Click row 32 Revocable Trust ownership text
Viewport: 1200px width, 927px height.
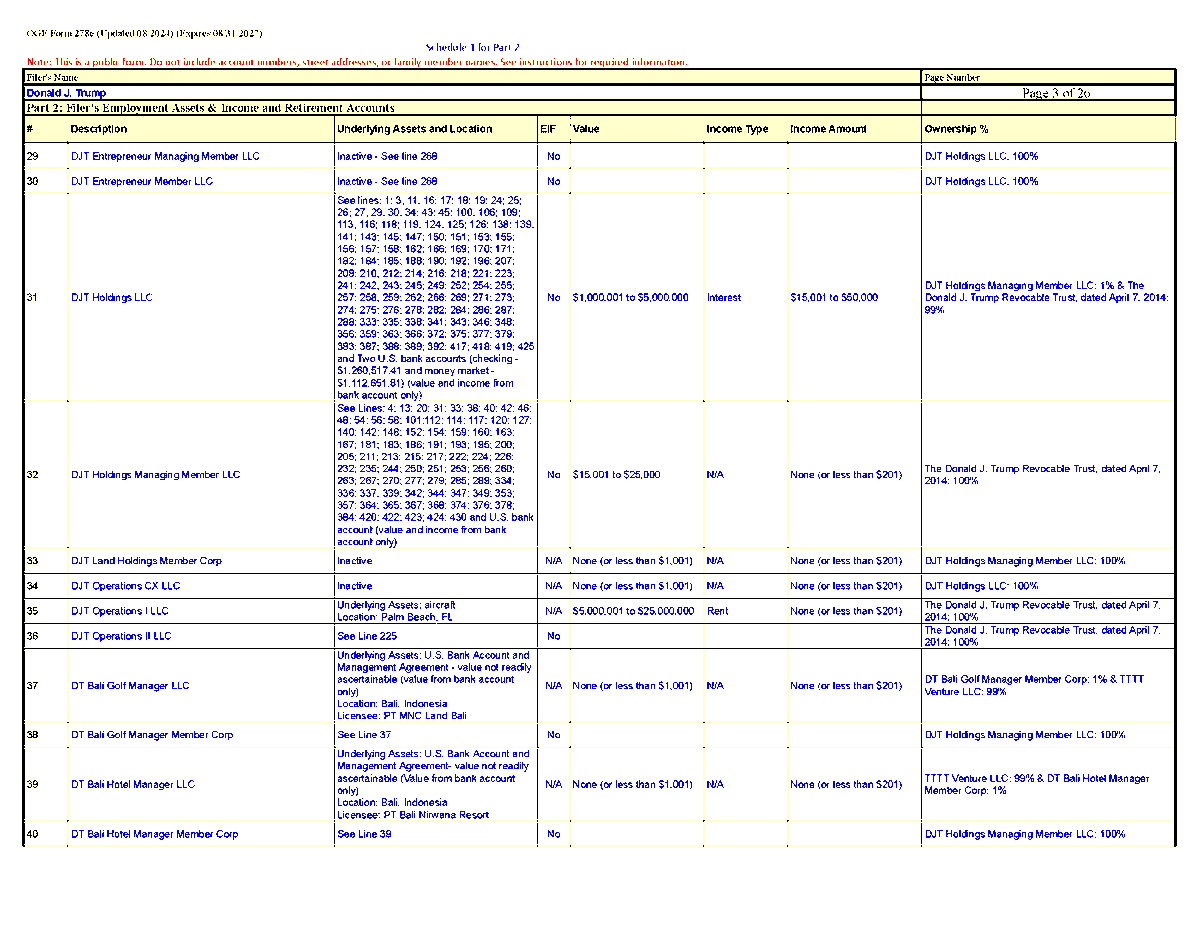pos(1043,475)
